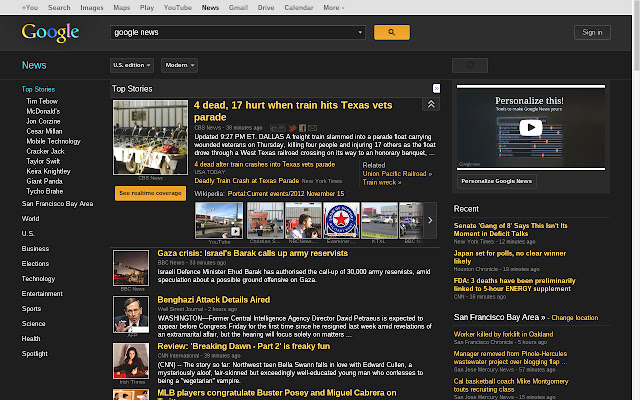Open the settings gear button
This screenshot has width=640, height=400.
pyautogui.click(x=465, y=65)
